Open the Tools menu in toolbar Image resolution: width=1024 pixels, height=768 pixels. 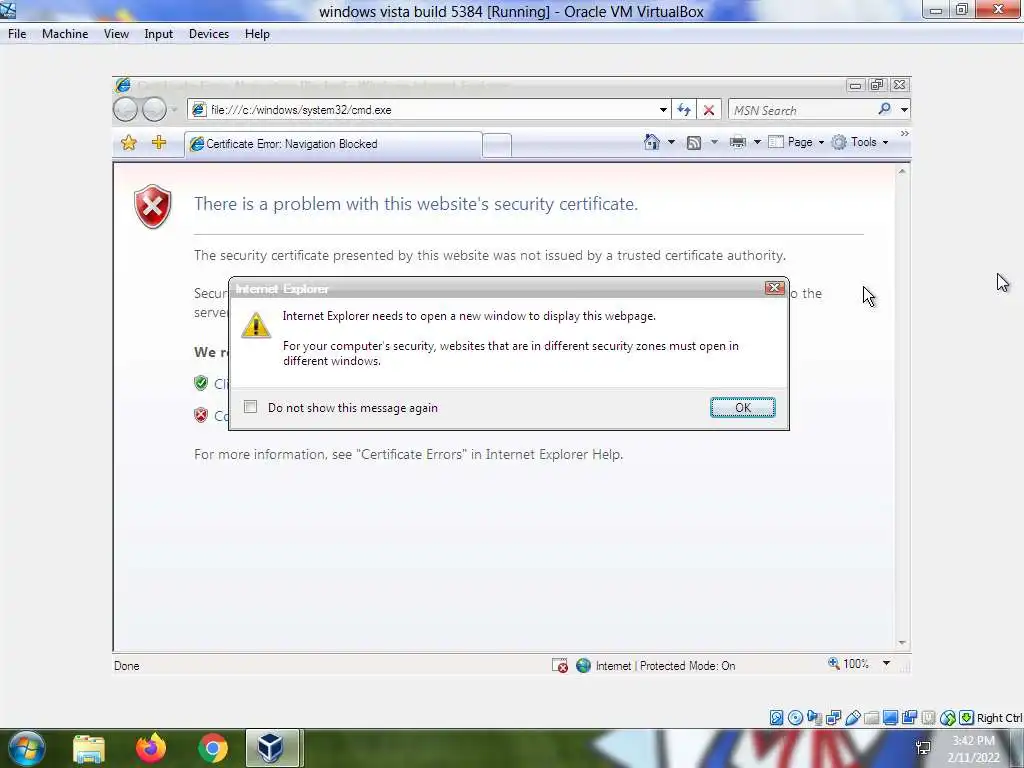tap(859, 142)
